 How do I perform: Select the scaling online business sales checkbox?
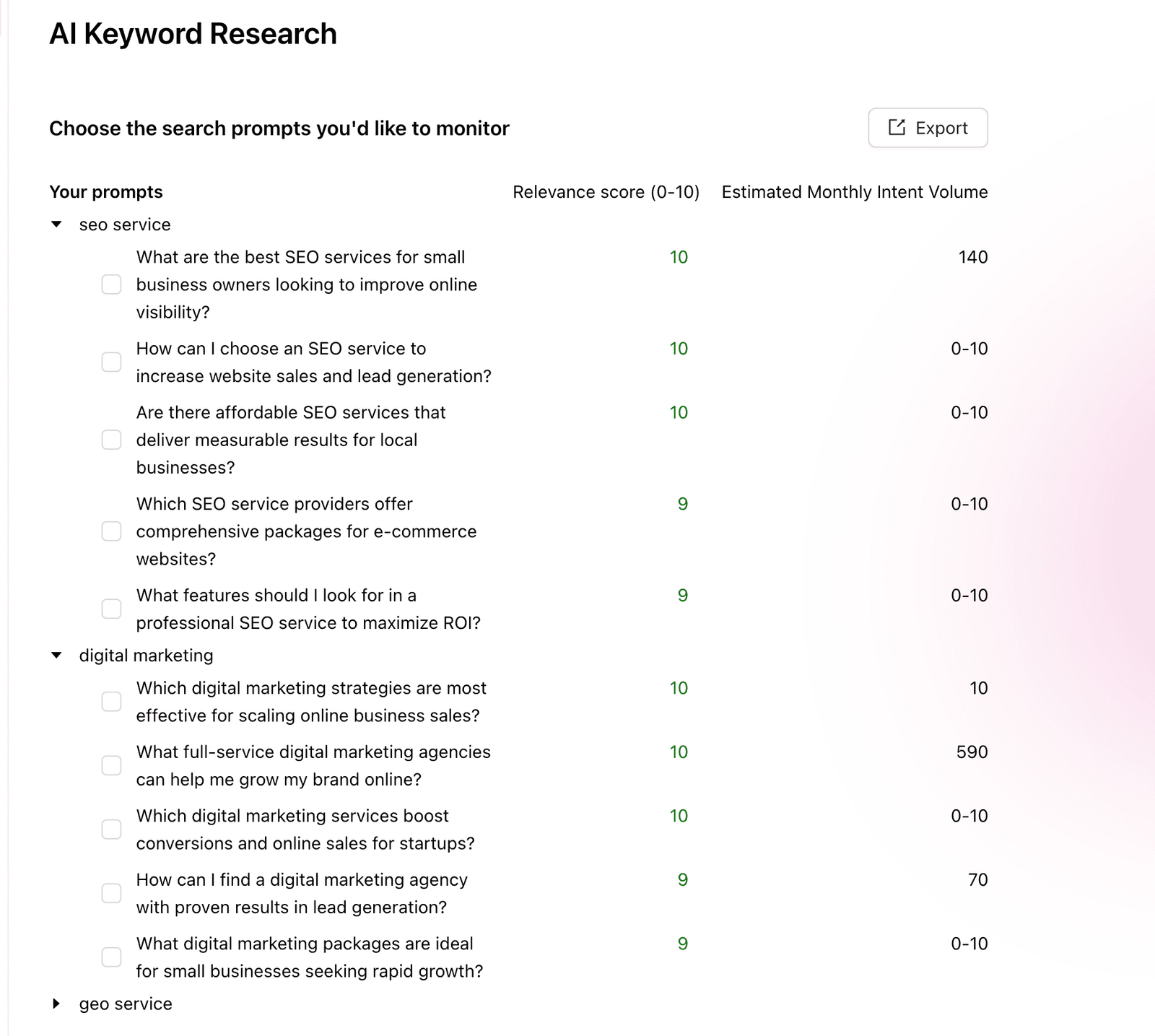(x=111, y=702)
